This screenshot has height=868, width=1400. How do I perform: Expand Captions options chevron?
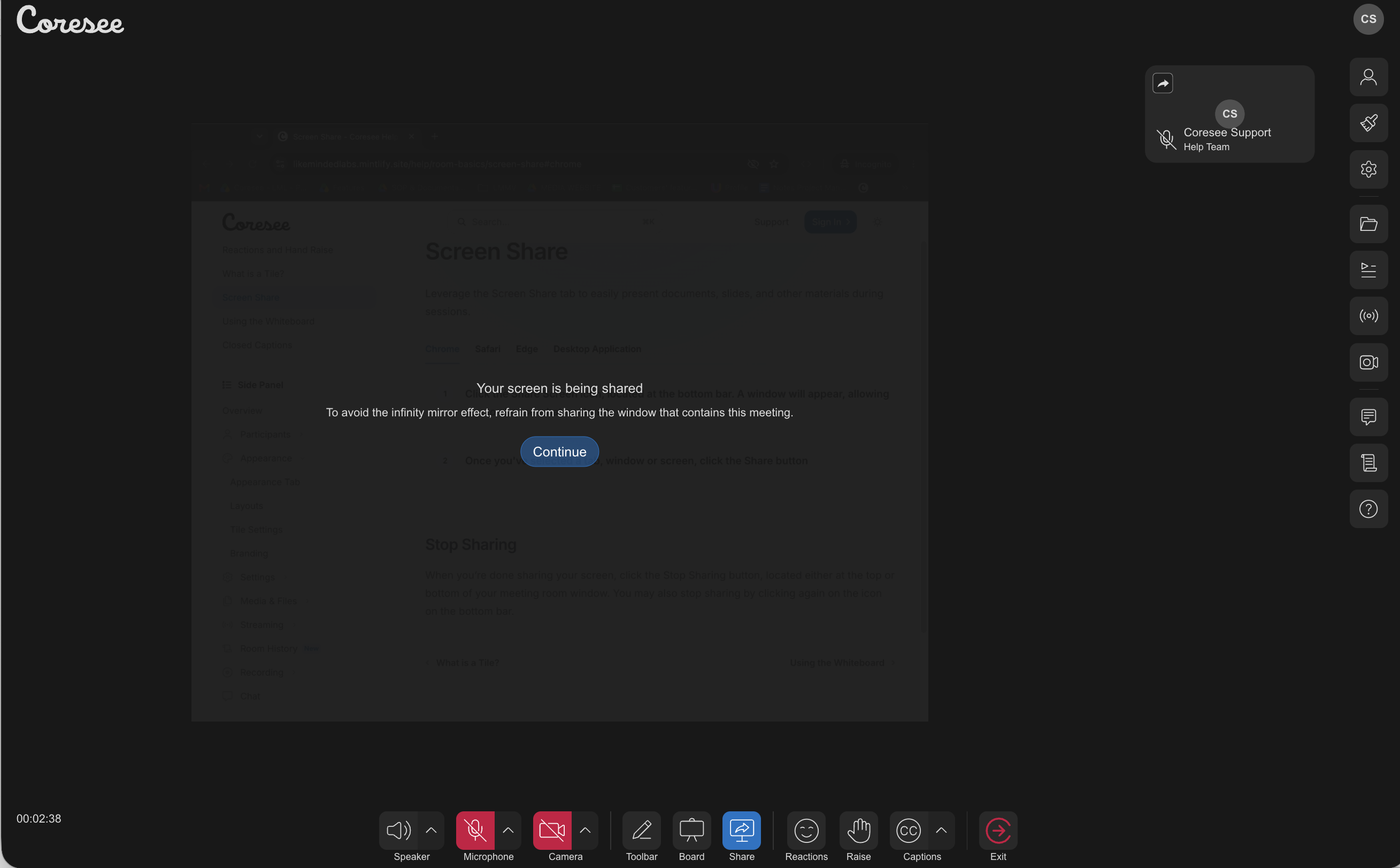coord(942,830)
